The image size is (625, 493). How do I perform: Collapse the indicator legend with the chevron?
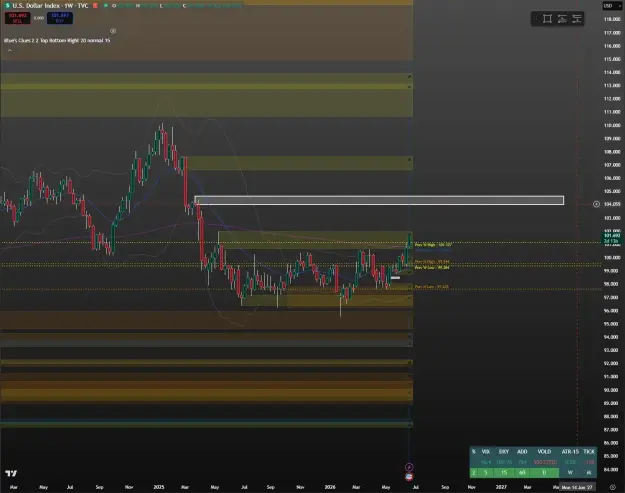pos(10,50)
